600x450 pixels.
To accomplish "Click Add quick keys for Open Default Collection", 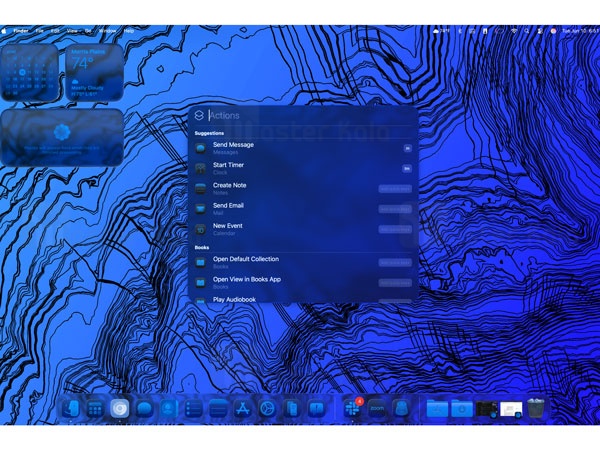I will pyautogui.click(x=395, y=262).
